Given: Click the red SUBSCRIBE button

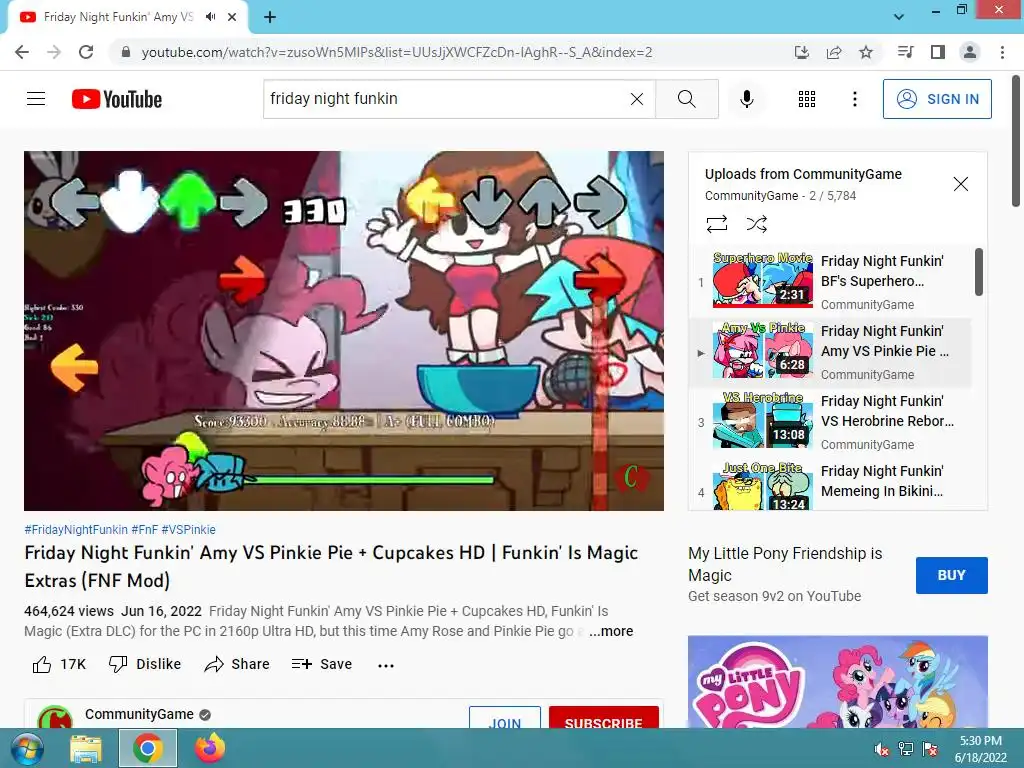Looking at the screenshot, I should [x=603, y=718].
